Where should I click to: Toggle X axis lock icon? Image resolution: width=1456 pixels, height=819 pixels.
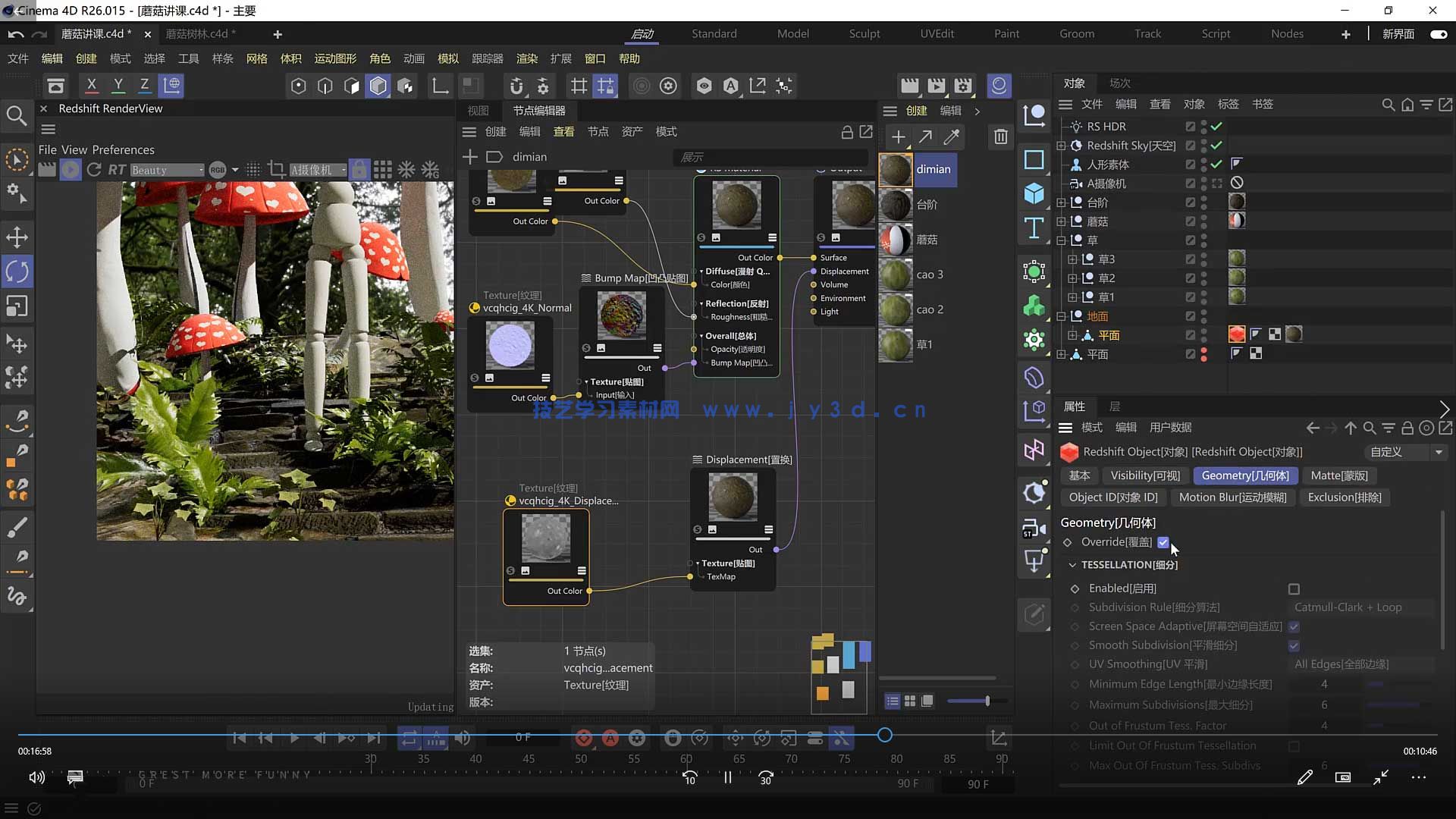pyautogui.click(x=92, y=86)
